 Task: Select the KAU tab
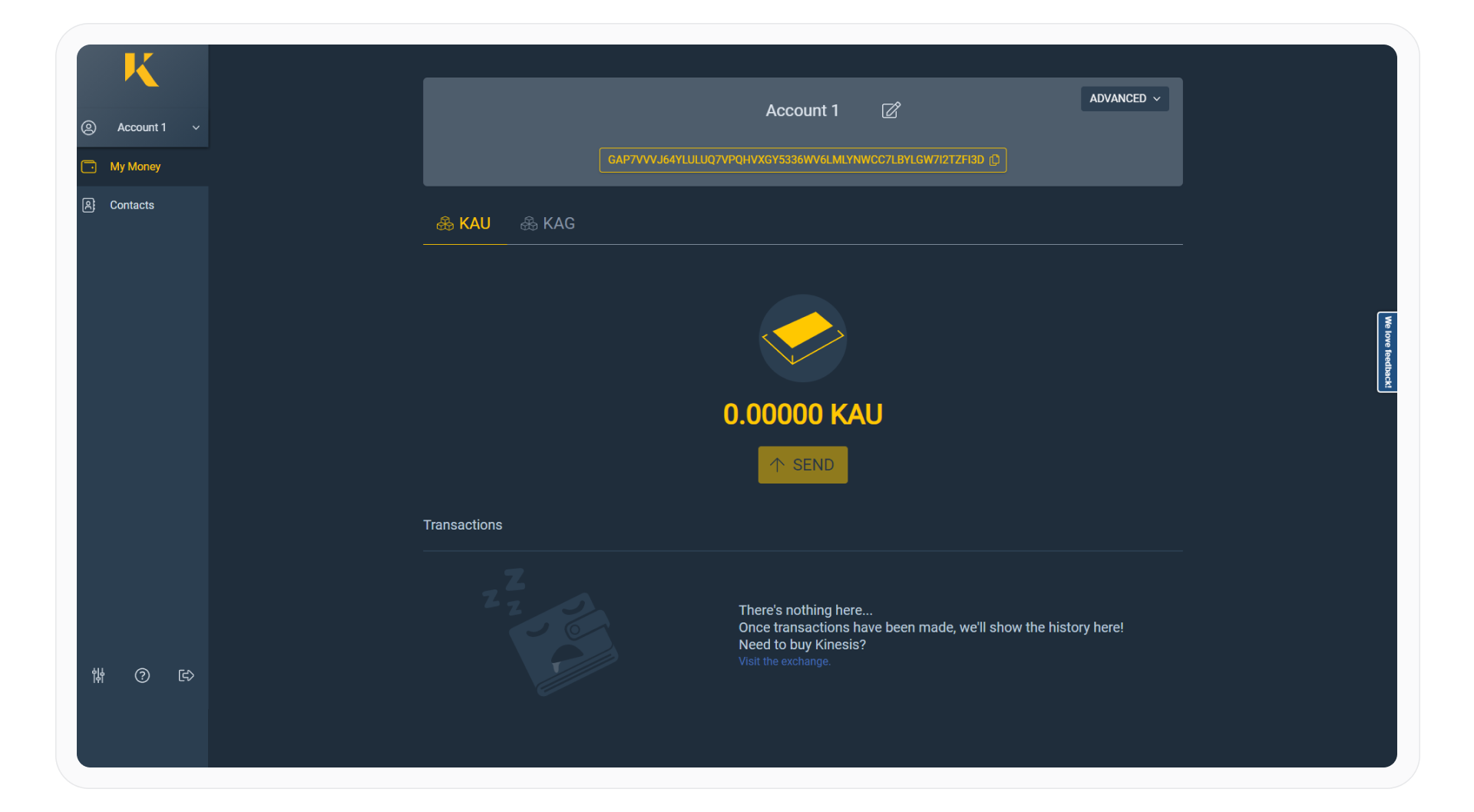(x=464, y=223)
